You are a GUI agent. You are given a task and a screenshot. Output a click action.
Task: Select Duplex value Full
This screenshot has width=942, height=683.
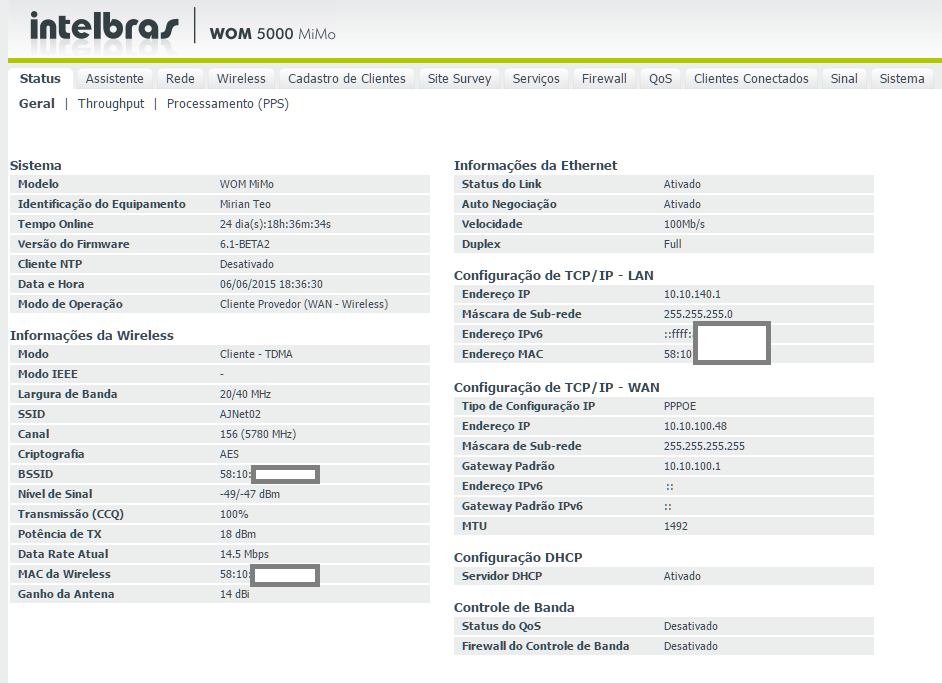coord(672,244)
